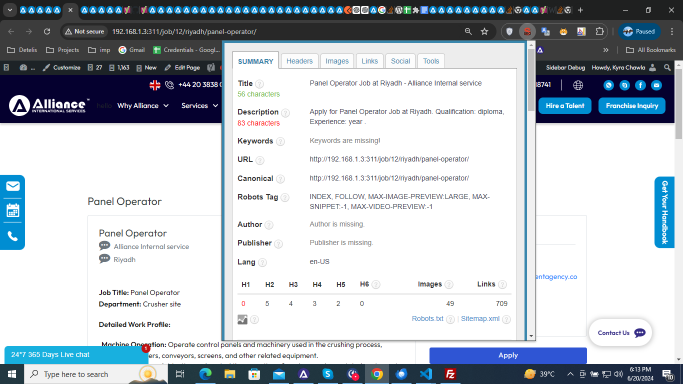Click the Facebook icon in header
The height and width of the screenshot is (384, 683).
point(640,85)
